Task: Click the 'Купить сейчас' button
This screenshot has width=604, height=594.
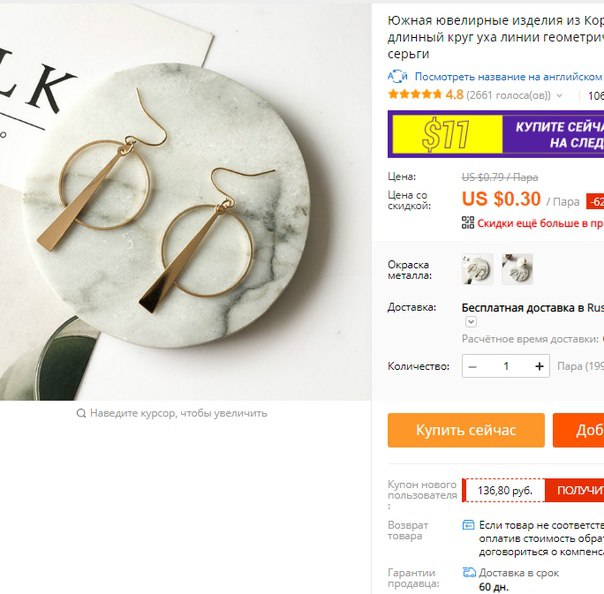Action: [x=466, y=430]
